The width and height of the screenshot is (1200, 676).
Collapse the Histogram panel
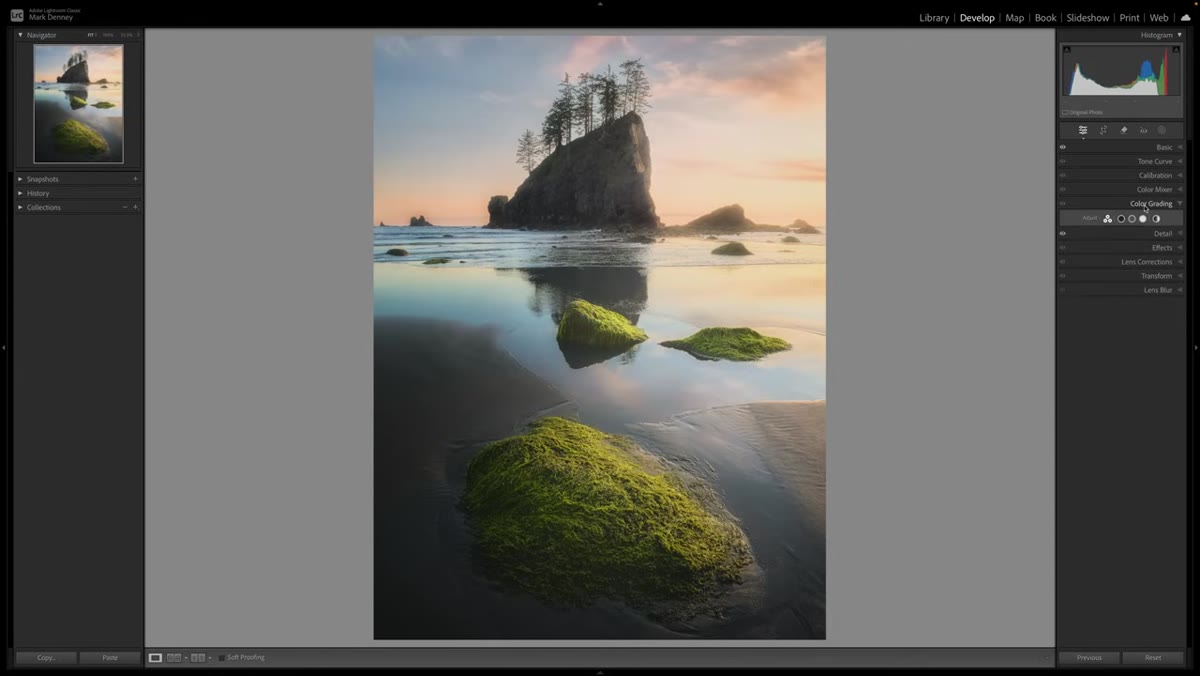1180,35
